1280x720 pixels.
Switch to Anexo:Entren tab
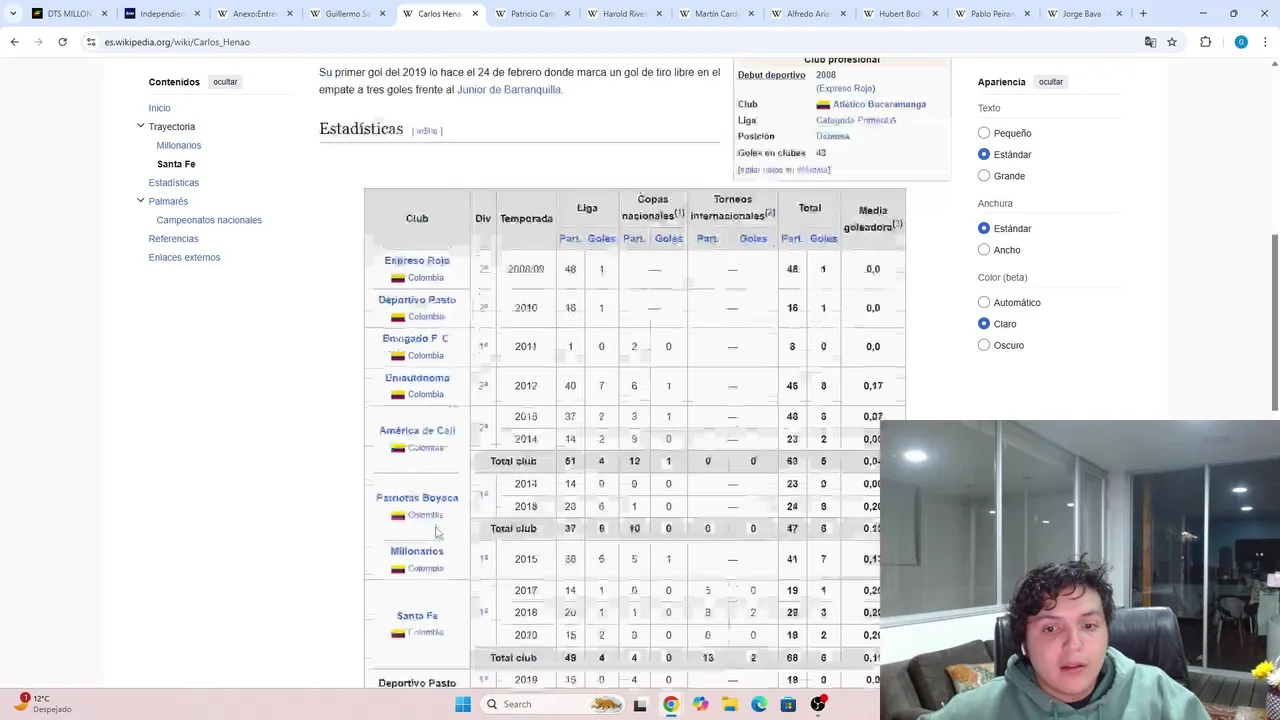(254, 14)
